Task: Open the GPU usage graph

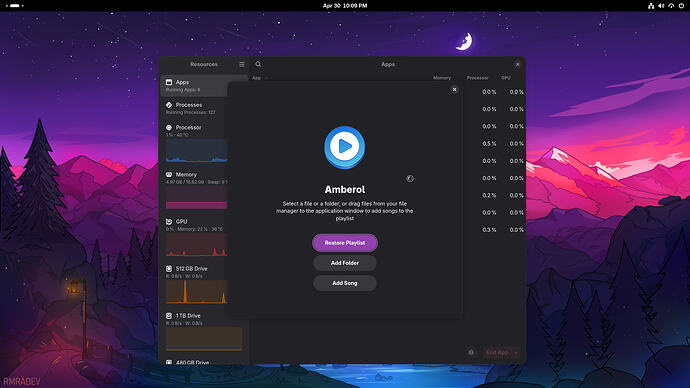Action: [197, 245]
